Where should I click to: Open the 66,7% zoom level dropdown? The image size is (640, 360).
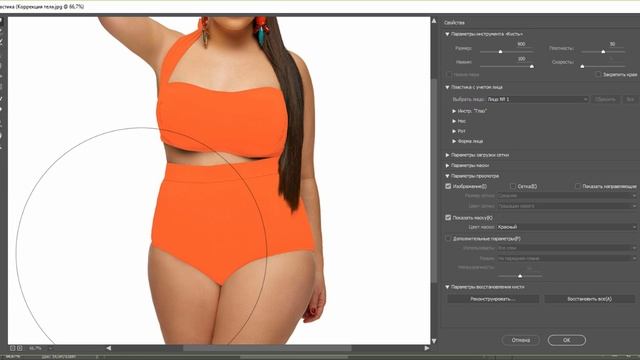[50, 348]
